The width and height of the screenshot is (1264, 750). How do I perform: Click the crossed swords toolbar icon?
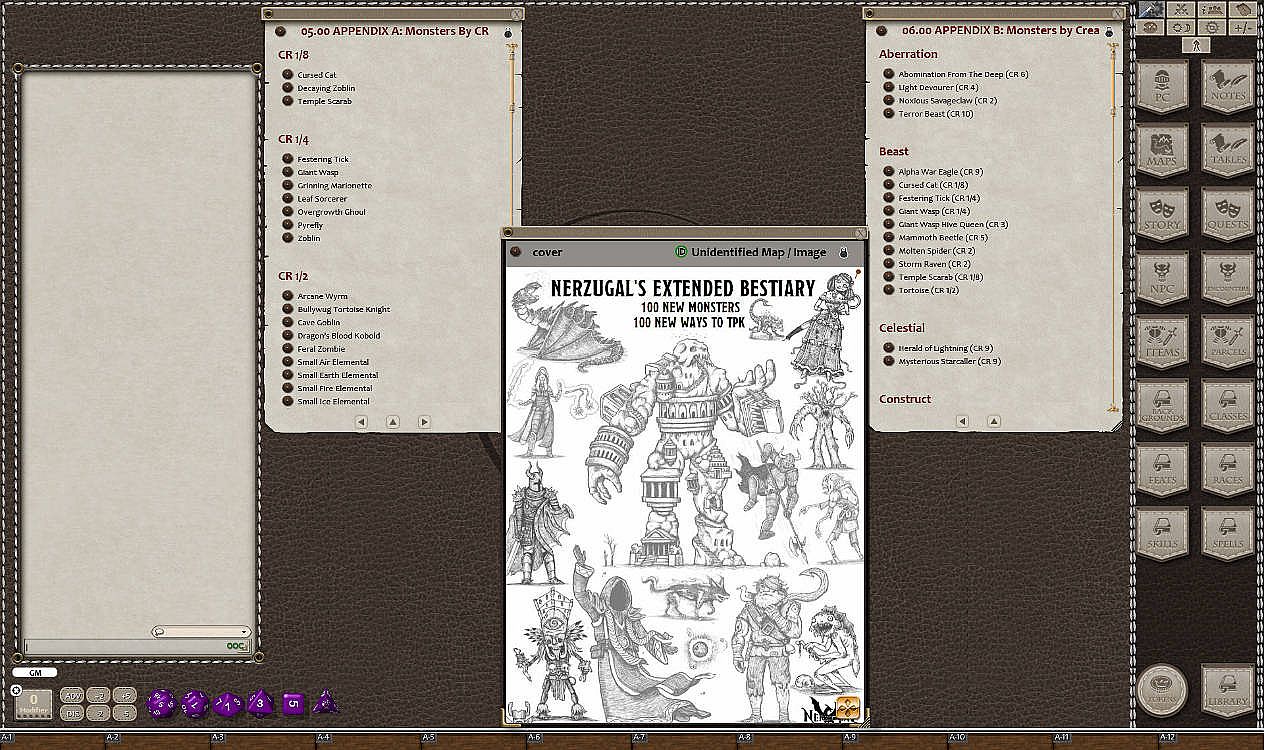(1181, 9)
